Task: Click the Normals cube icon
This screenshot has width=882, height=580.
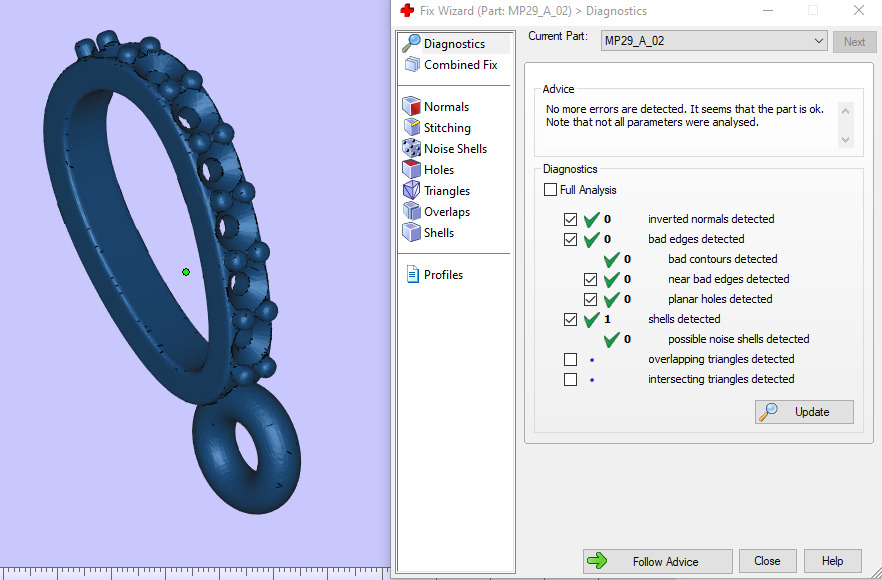Action: pyautogui.click(x=411, y=106)
